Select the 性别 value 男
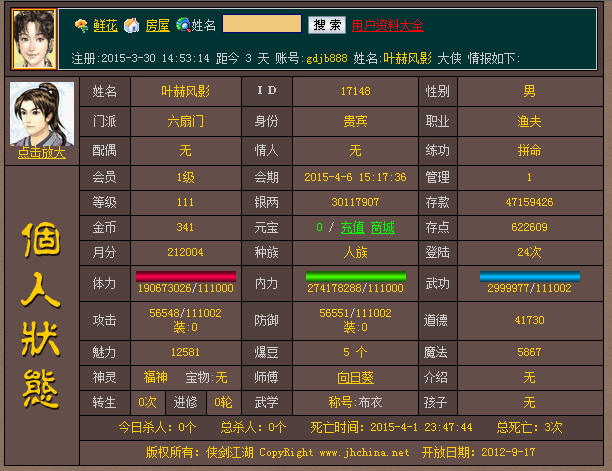Viewport: 612px width, 471px height. pos(530,92)
